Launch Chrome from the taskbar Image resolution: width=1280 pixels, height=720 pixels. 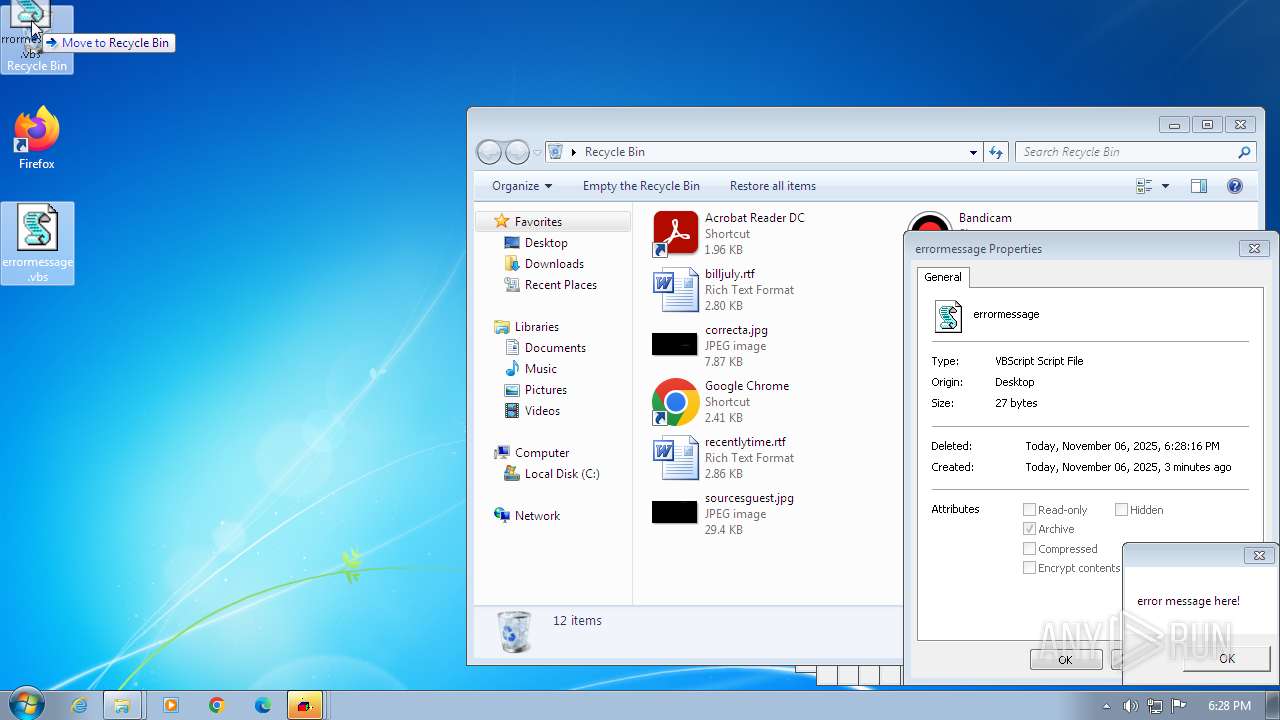(217, 706)
